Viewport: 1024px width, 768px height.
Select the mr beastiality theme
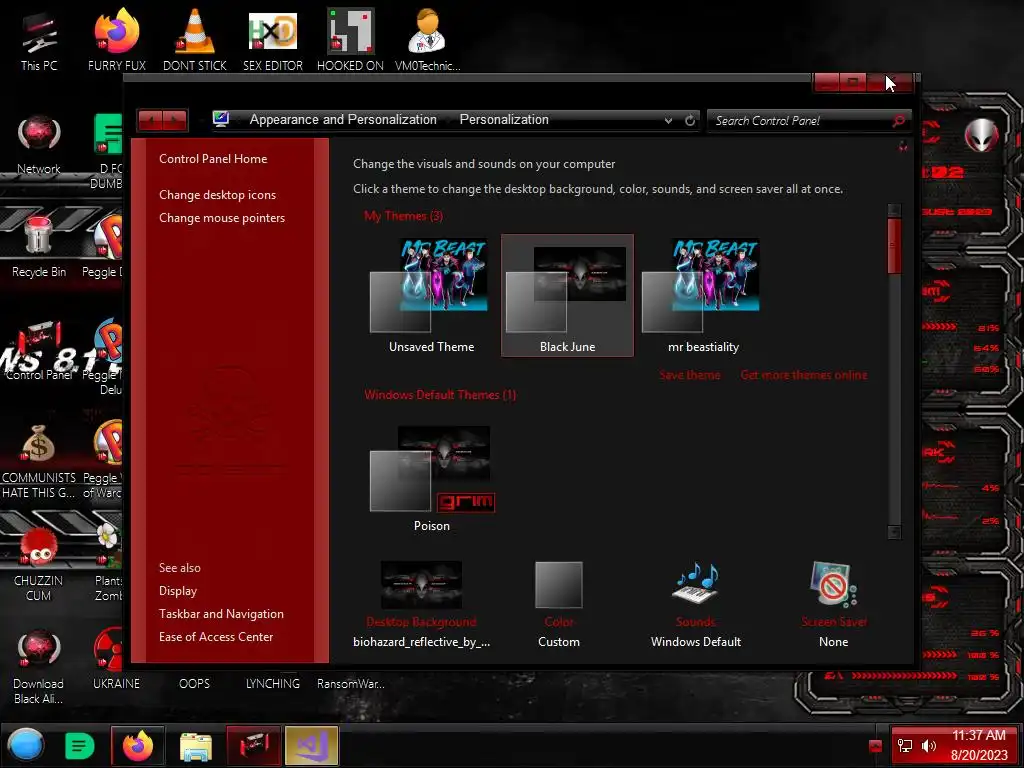[703, 295]
